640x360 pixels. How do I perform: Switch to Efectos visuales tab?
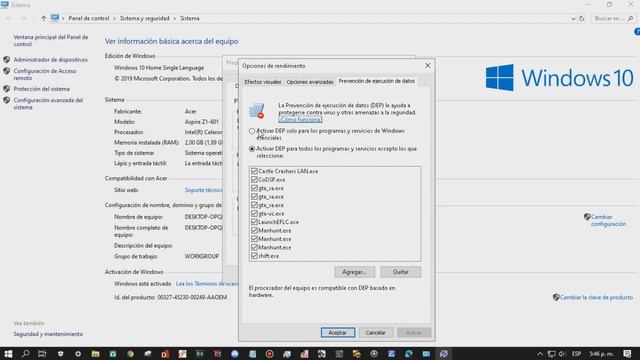click(x=262, y=82)
